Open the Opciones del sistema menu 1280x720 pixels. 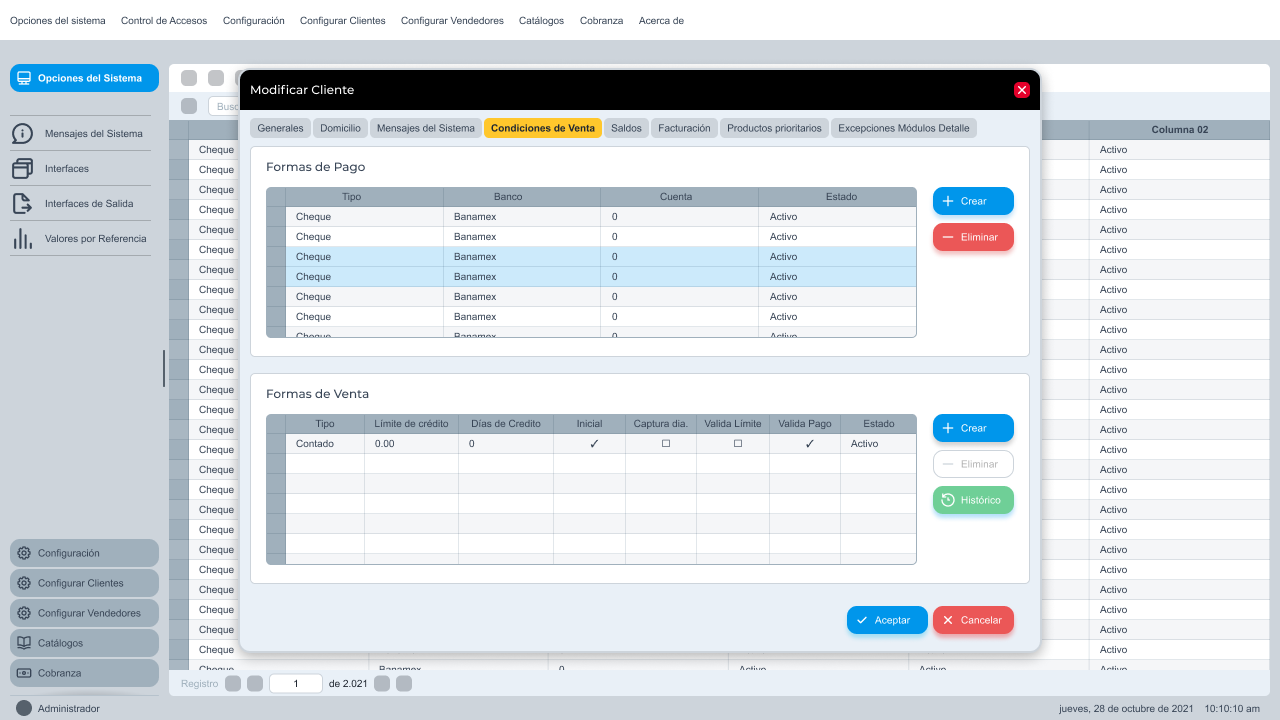58,20
